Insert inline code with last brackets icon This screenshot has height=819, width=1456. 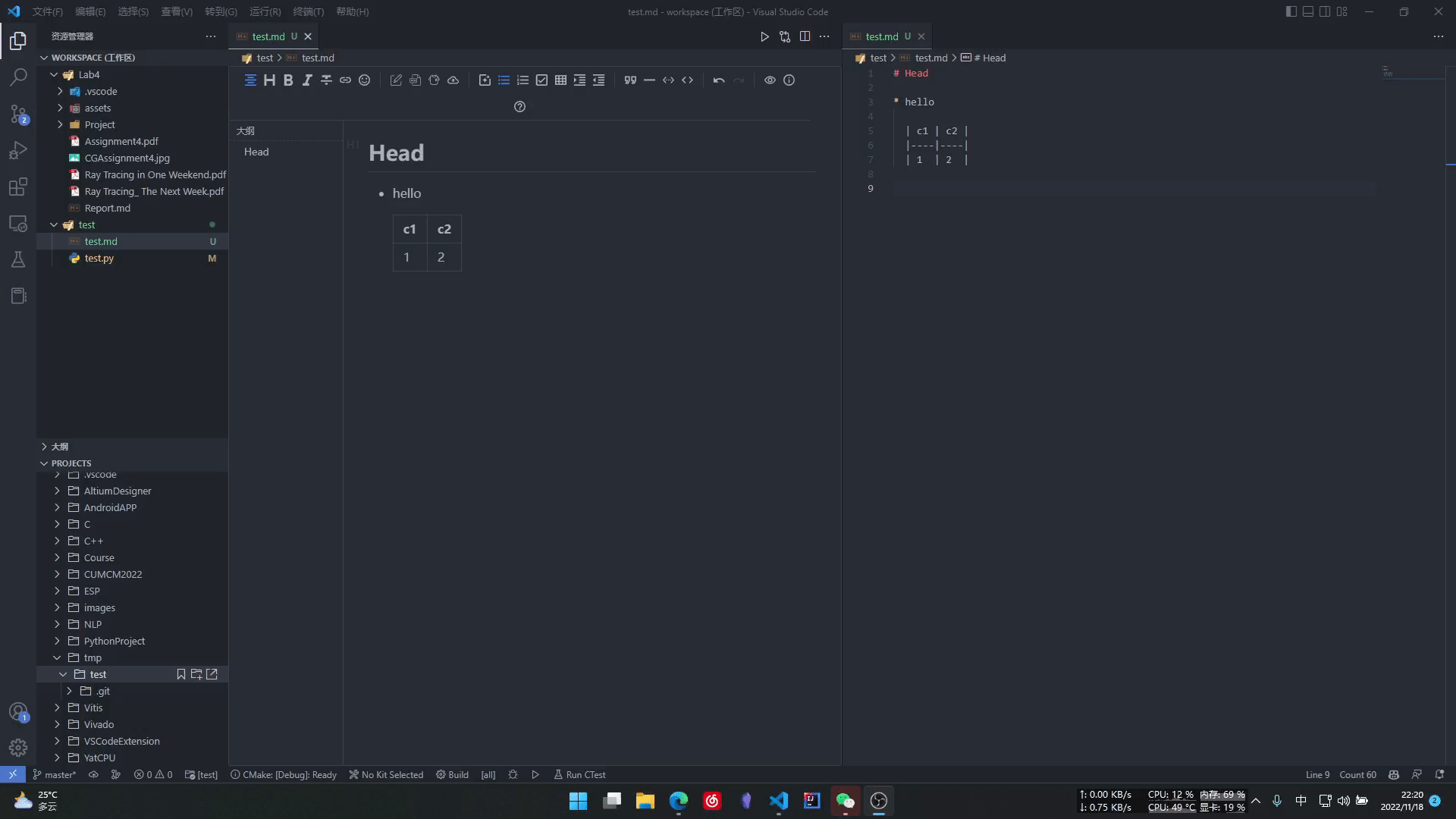coord(687,80)
